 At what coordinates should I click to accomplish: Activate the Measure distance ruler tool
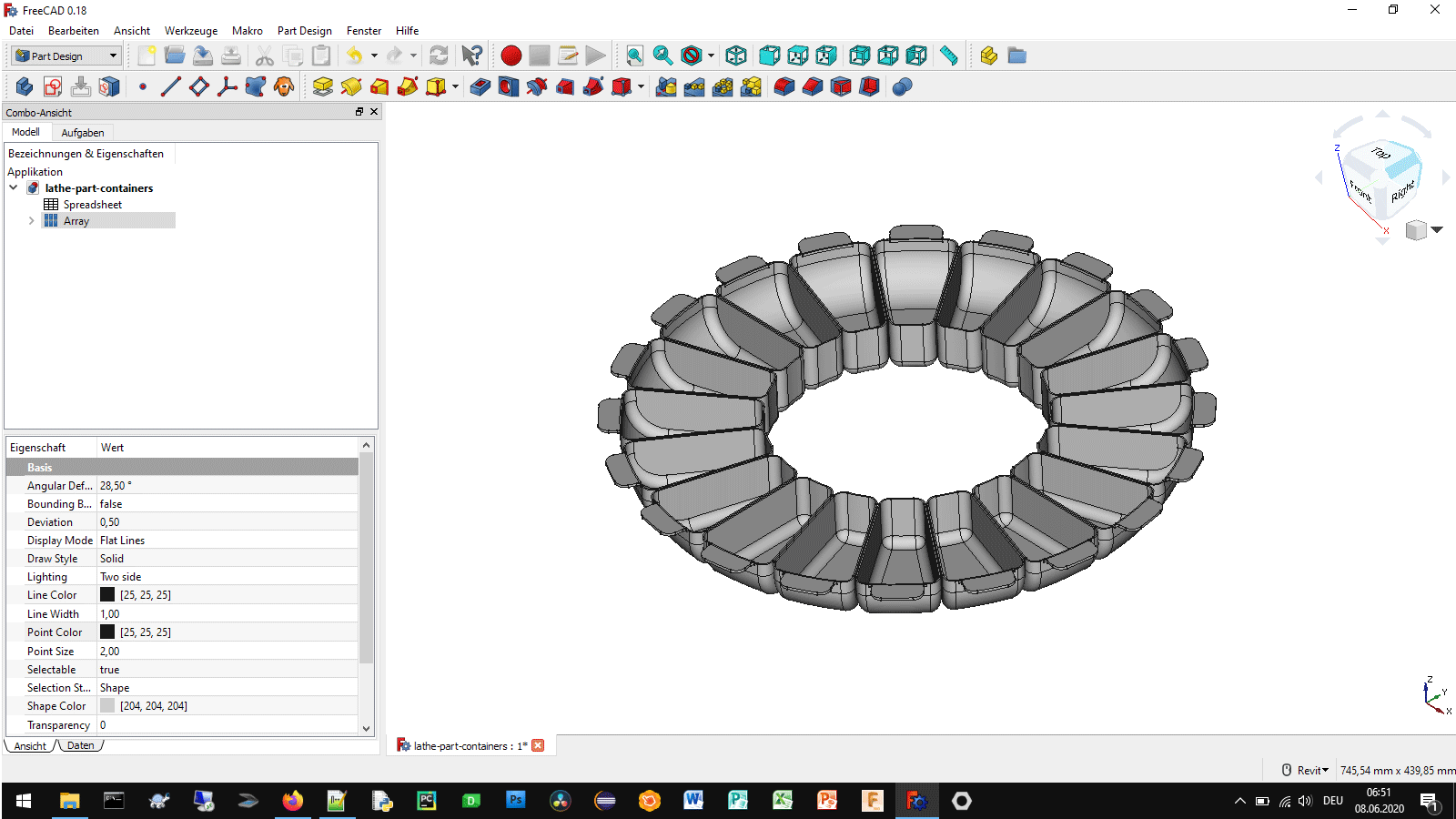pos(949,56)
